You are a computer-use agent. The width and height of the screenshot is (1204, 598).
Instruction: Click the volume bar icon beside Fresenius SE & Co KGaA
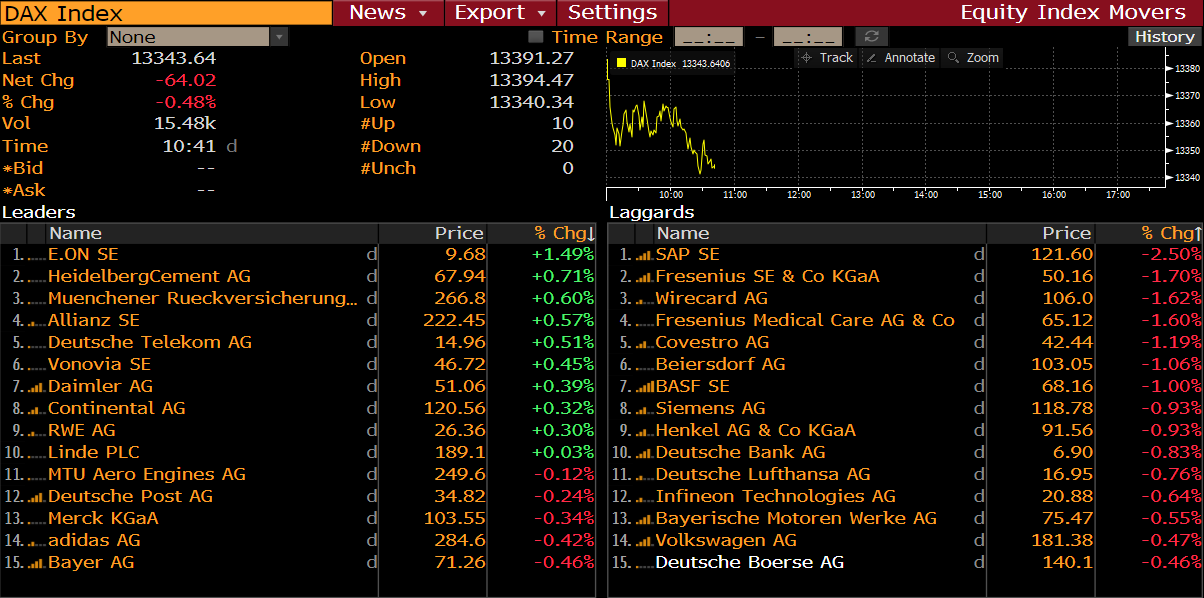pyautogui.click(x=643, y=277)
